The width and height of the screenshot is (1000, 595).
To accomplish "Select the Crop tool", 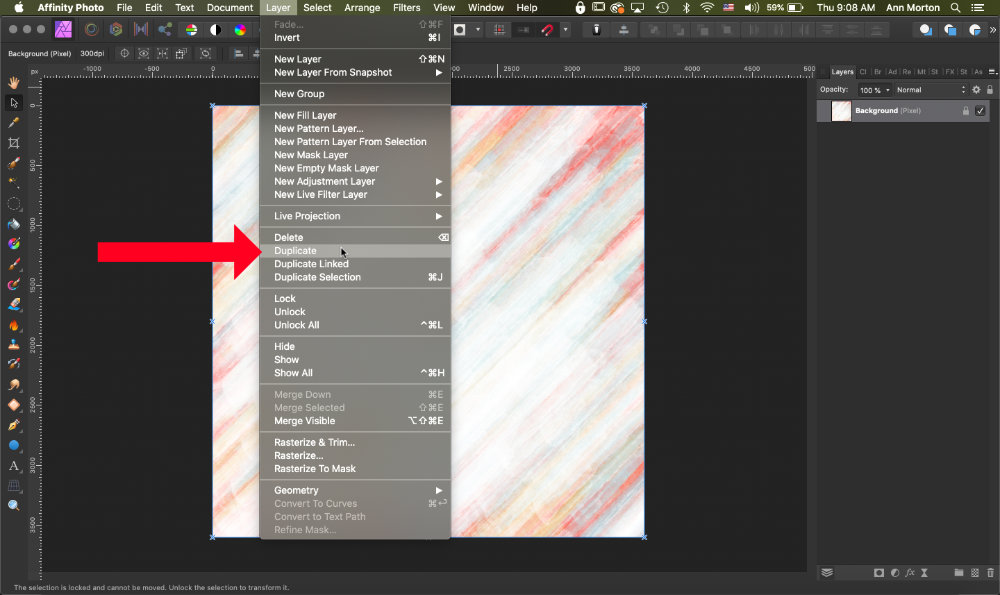I will [x=14, y=143].
